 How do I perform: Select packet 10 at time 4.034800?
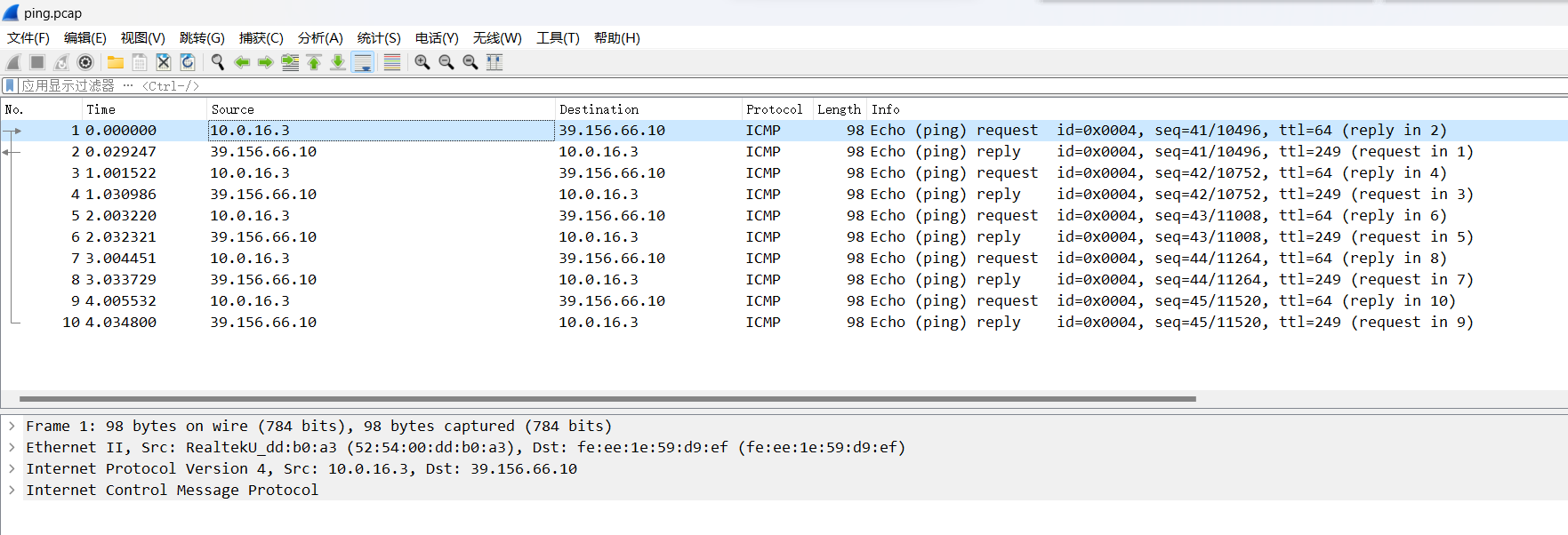[784, 323]
